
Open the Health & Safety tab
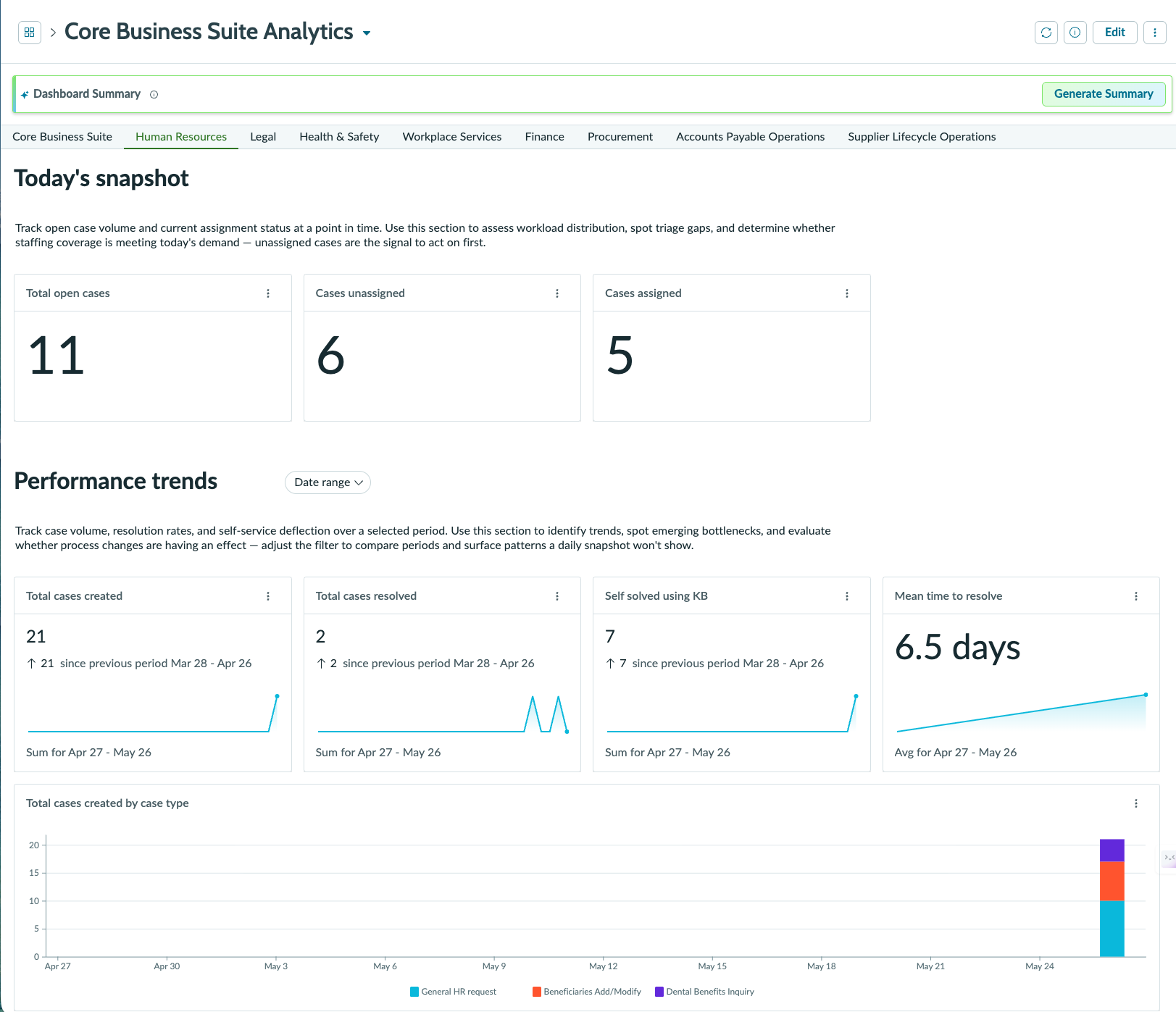tap(339, 137)
